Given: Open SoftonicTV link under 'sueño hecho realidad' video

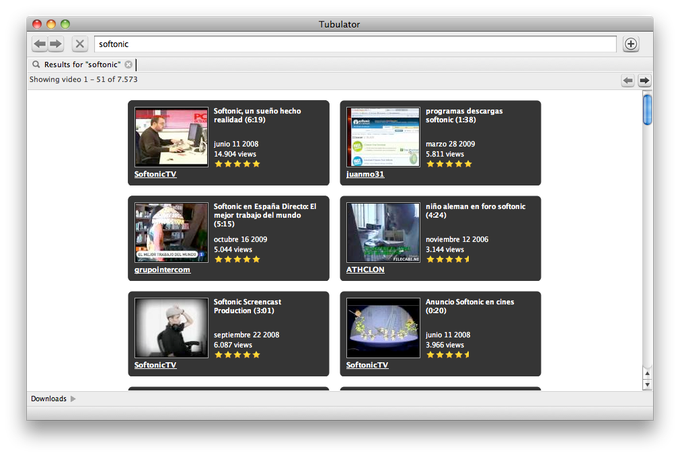Looking at the screenshot, I should tap(155, 174).
